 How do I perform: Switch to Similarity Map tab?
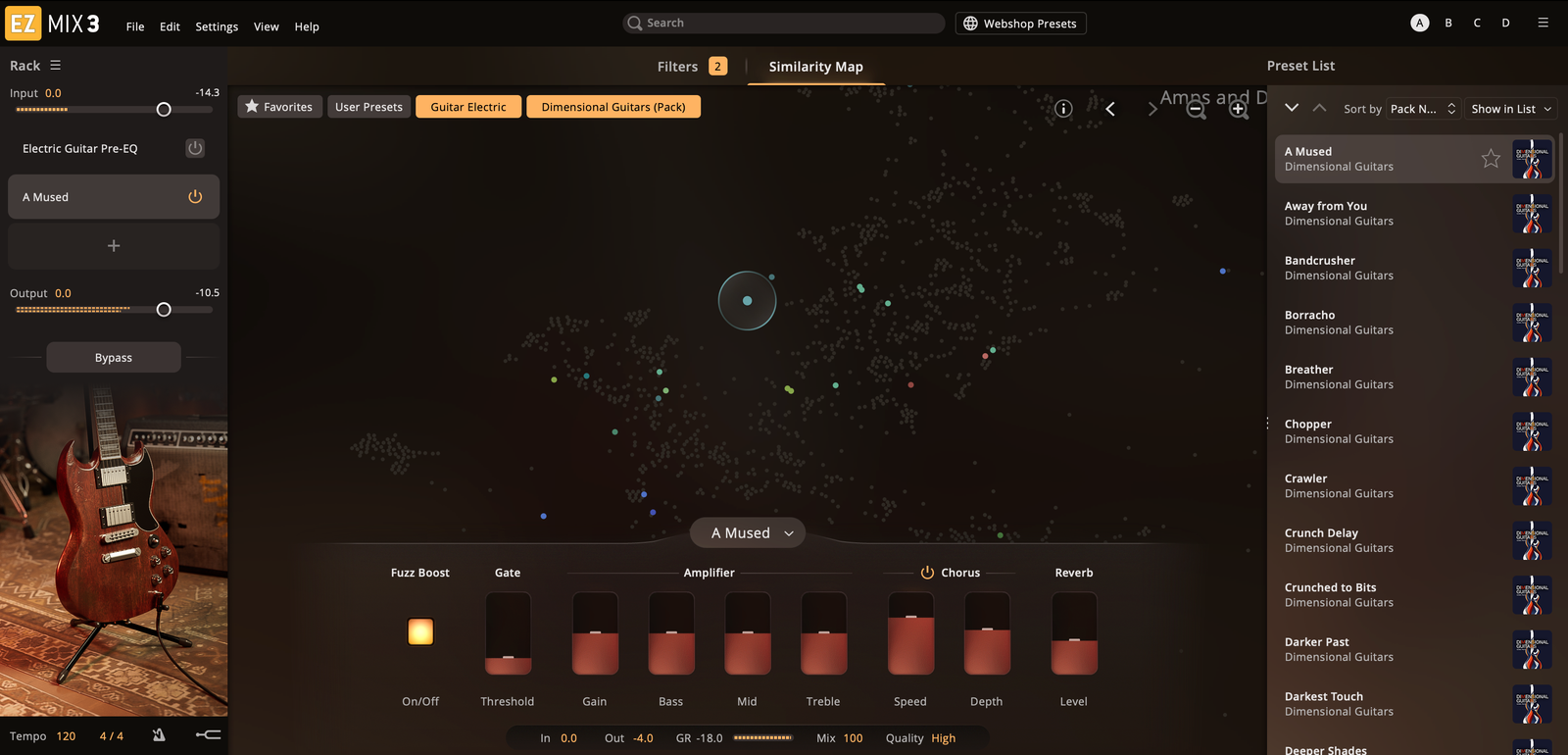815,67
